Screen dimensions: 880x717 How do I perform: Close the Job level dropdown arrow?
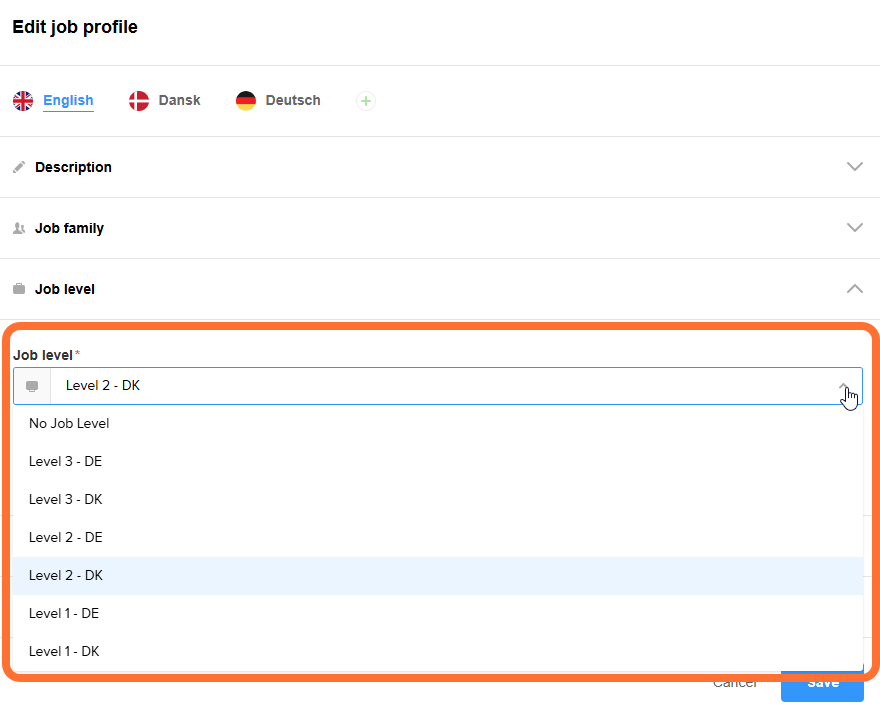tap(843, 386)
